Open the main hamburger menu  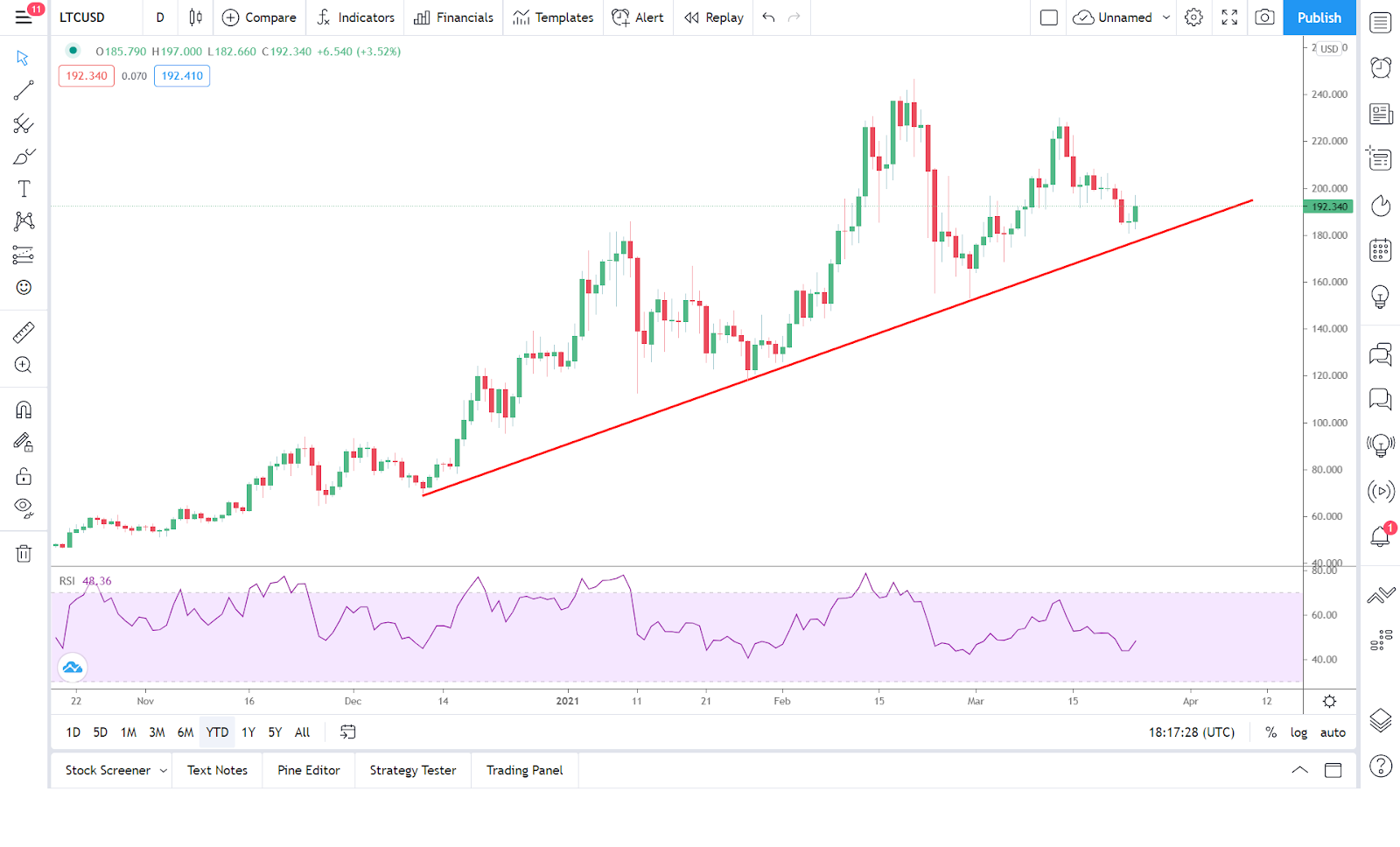click(x=24, y=17)
